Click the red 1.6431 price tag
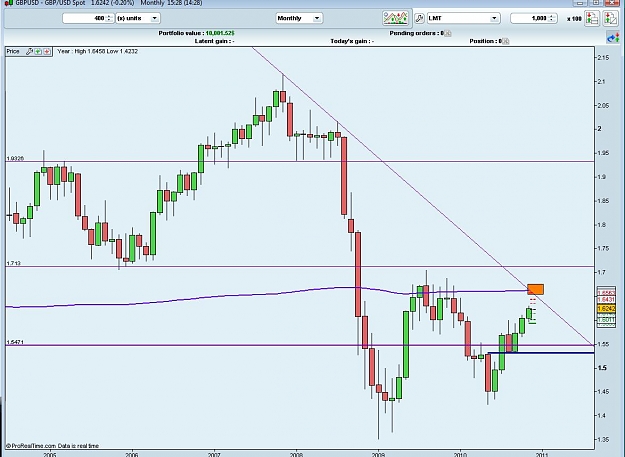This screenshot has width=625, height=457. [x=606, y=299]
